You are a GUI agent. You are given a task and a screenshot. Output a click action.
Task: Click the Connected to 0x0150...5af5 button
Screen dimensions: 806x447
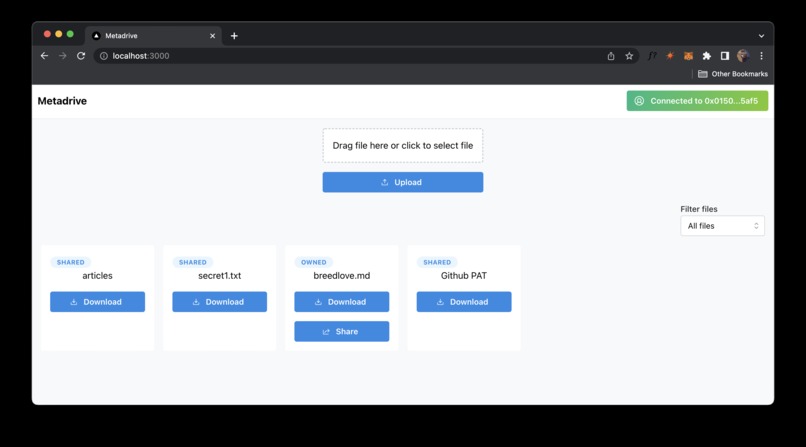[x=697, y=101]
